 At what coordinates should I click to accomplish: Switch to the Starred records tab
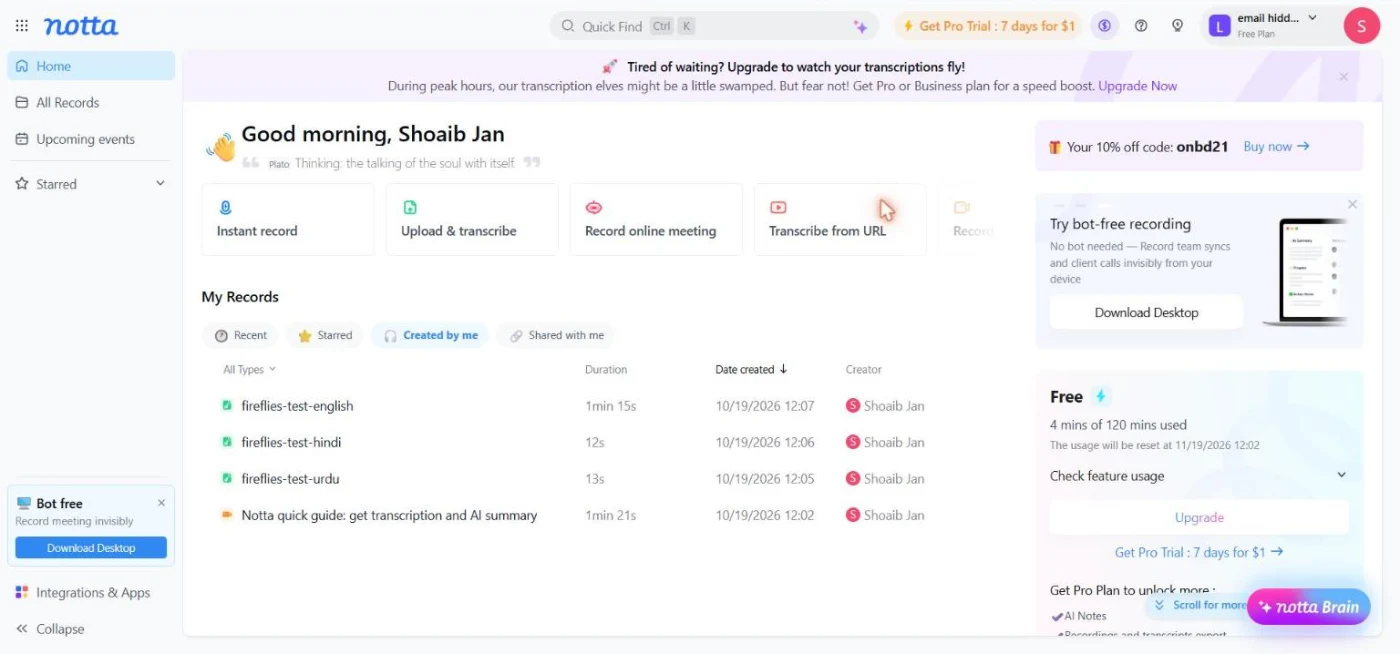click(x=324, y=336)
